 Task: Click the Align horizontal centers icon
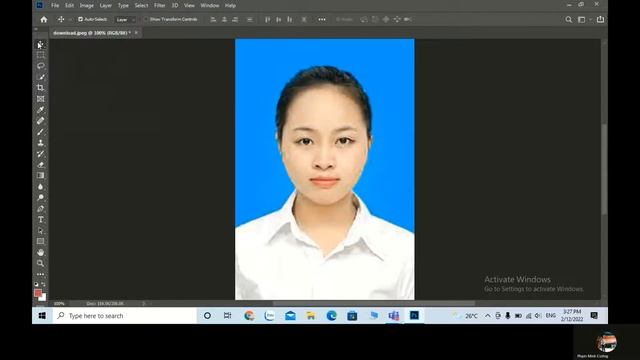tap(224, 19)
